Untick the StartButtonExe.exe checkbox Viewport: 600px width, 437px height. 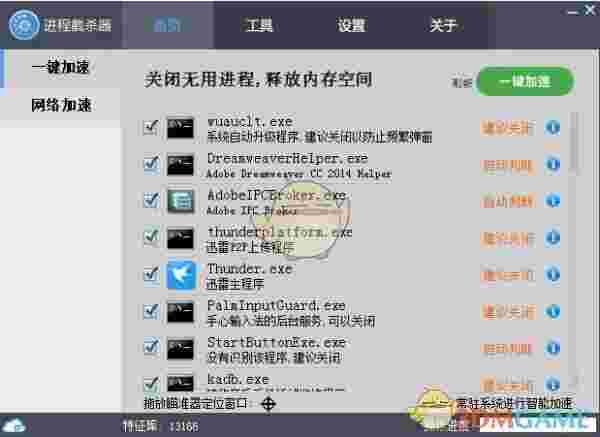coord(151,348)
